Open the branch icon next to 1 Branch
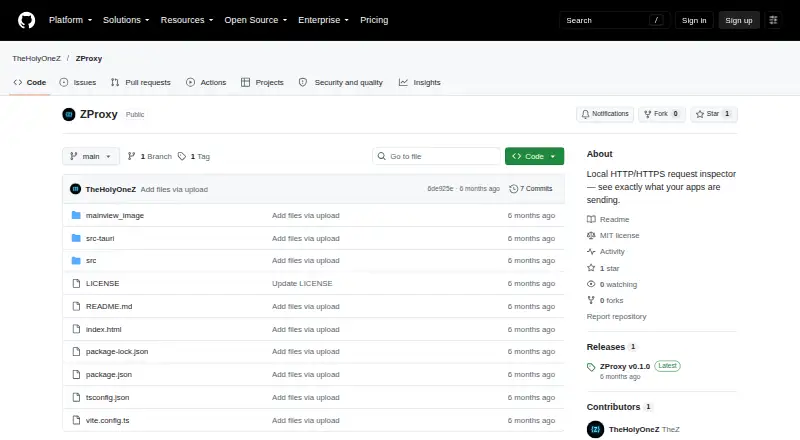 (x=131, y=156)
